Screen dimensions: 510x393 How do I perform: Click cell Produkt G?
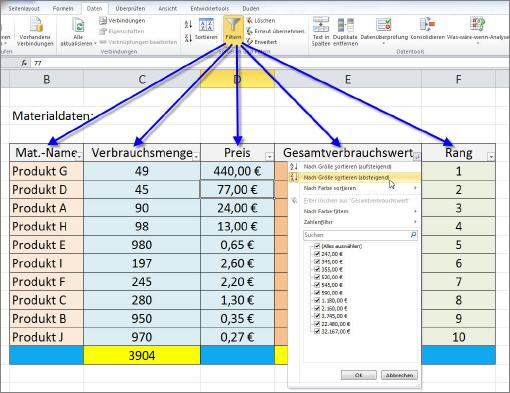click(47, 171)
